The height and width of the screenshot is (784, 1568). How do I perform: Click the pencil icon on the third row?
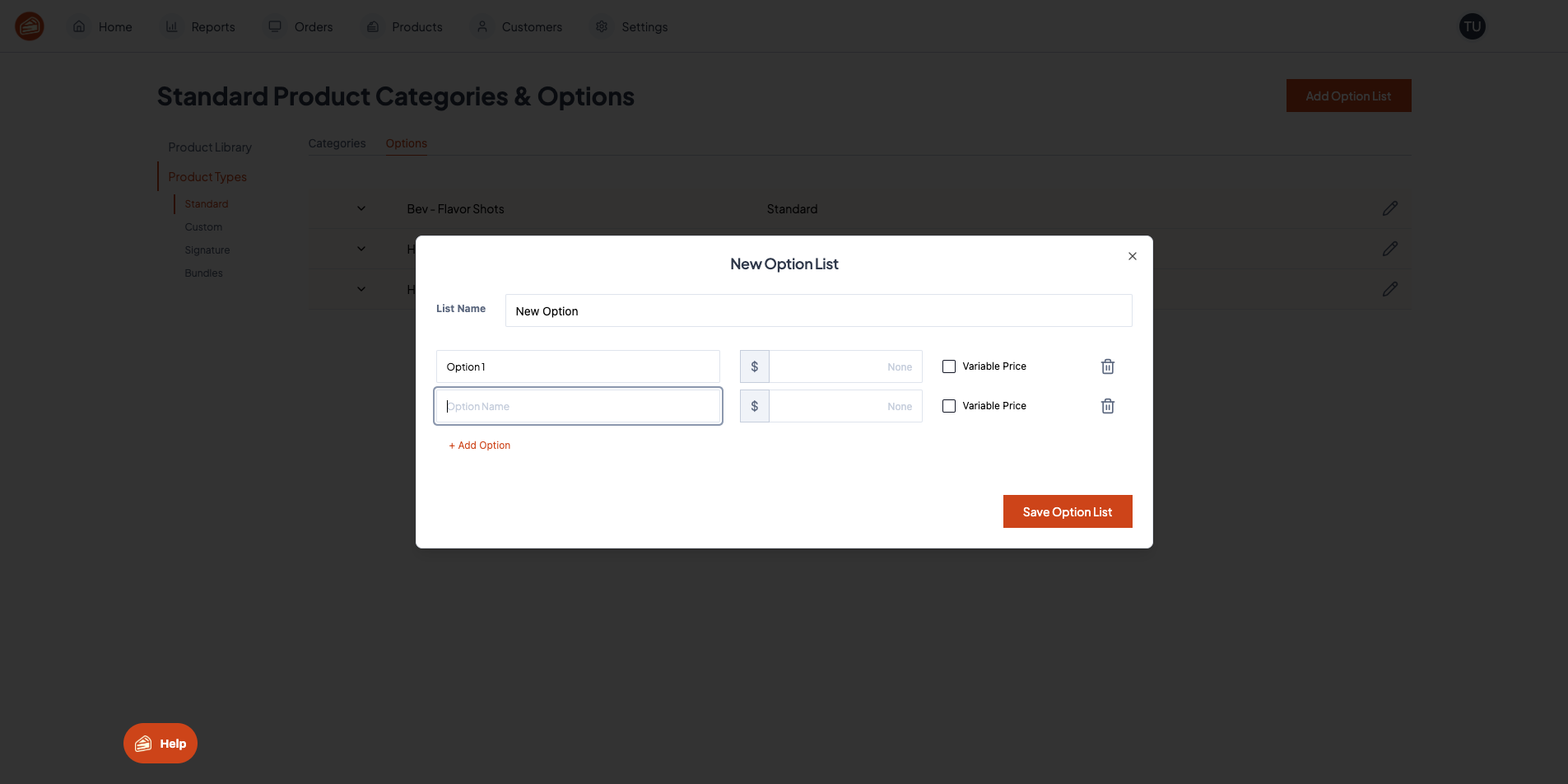(1390, 289)
